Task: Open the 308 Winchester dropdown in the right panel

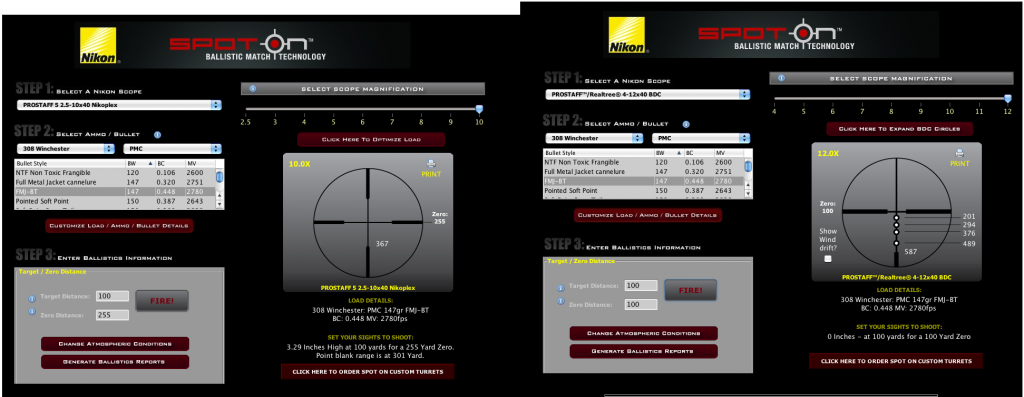Action: 594,138
